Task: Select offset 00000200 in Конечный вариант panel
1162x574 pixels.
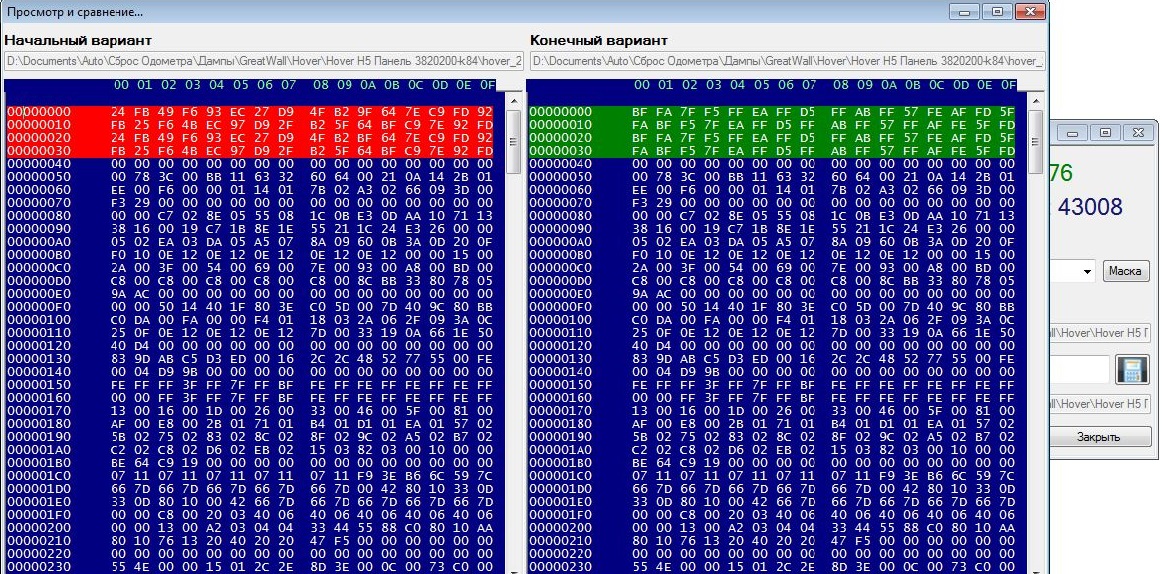Action: (561, 527)
